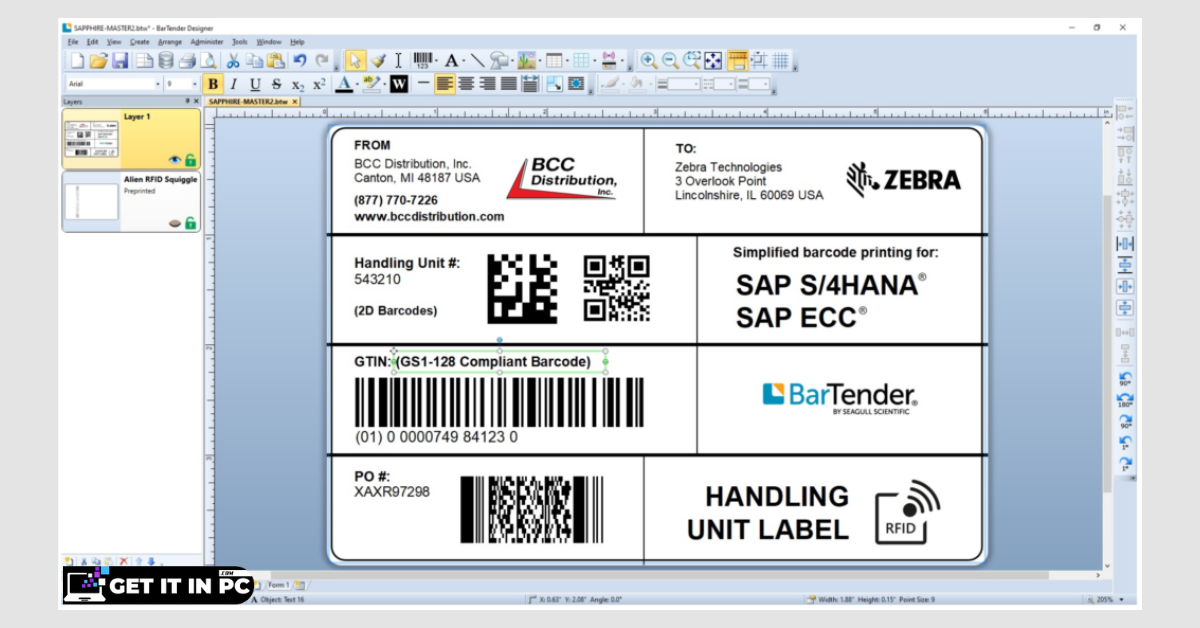This screenshot has width=1200, height=628.
Task: Rotate 180° using right toolbar
Action: (1125, 401)
